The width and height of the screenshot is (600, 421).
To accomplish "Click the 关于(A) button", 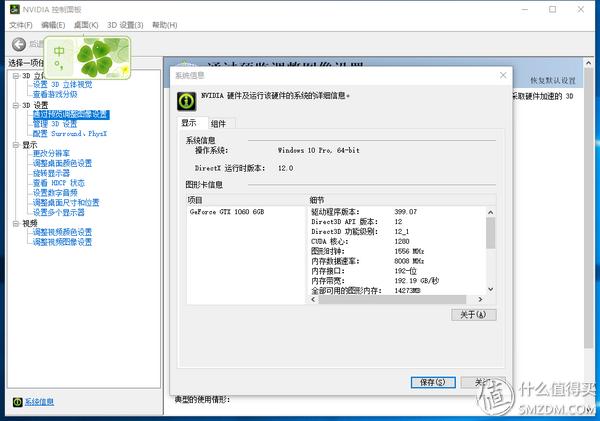I will (x=473, y=315).
